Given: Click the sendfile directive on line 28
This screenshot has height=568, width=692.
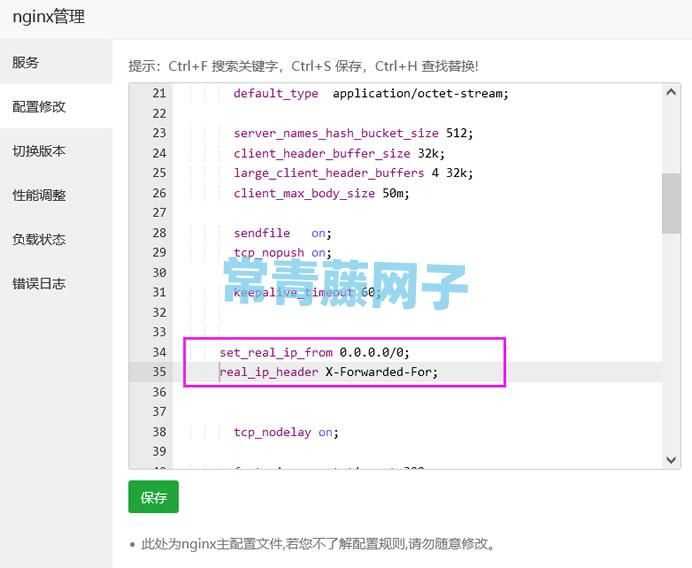Looking at the screenshot, I should pyautogui.click(x=262, y=233).
